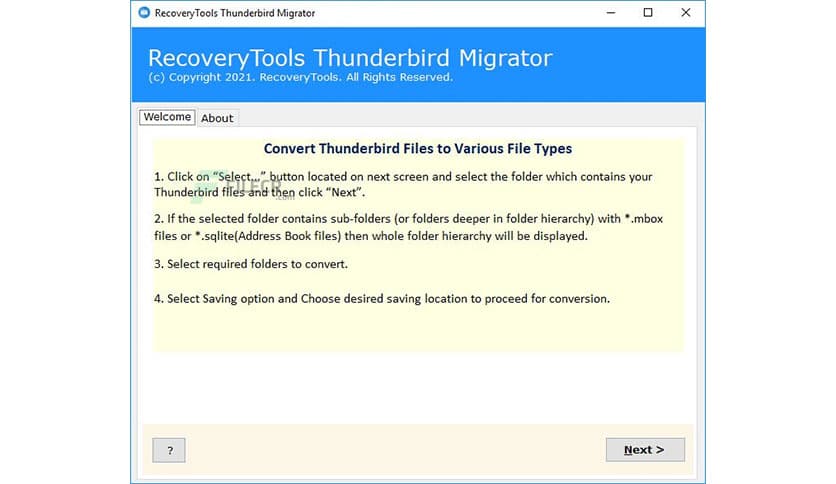Click the heading "Convert Thunderbird Files to Various File Types"
836x484 pixels.
418,149
